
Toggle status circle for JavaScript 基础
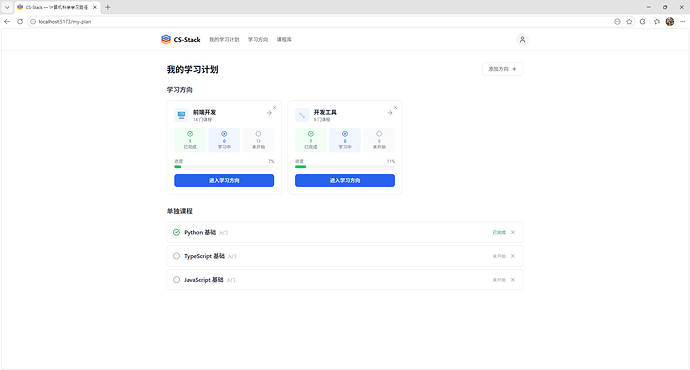(x=176, y=280)
